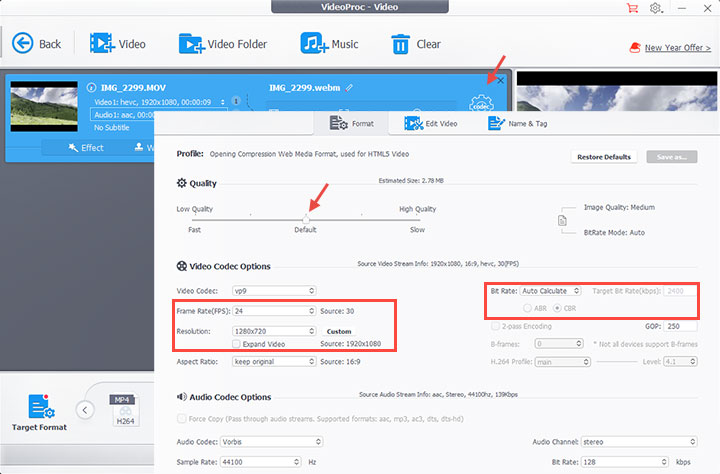Click the Save as... button

tap(672, 157)
